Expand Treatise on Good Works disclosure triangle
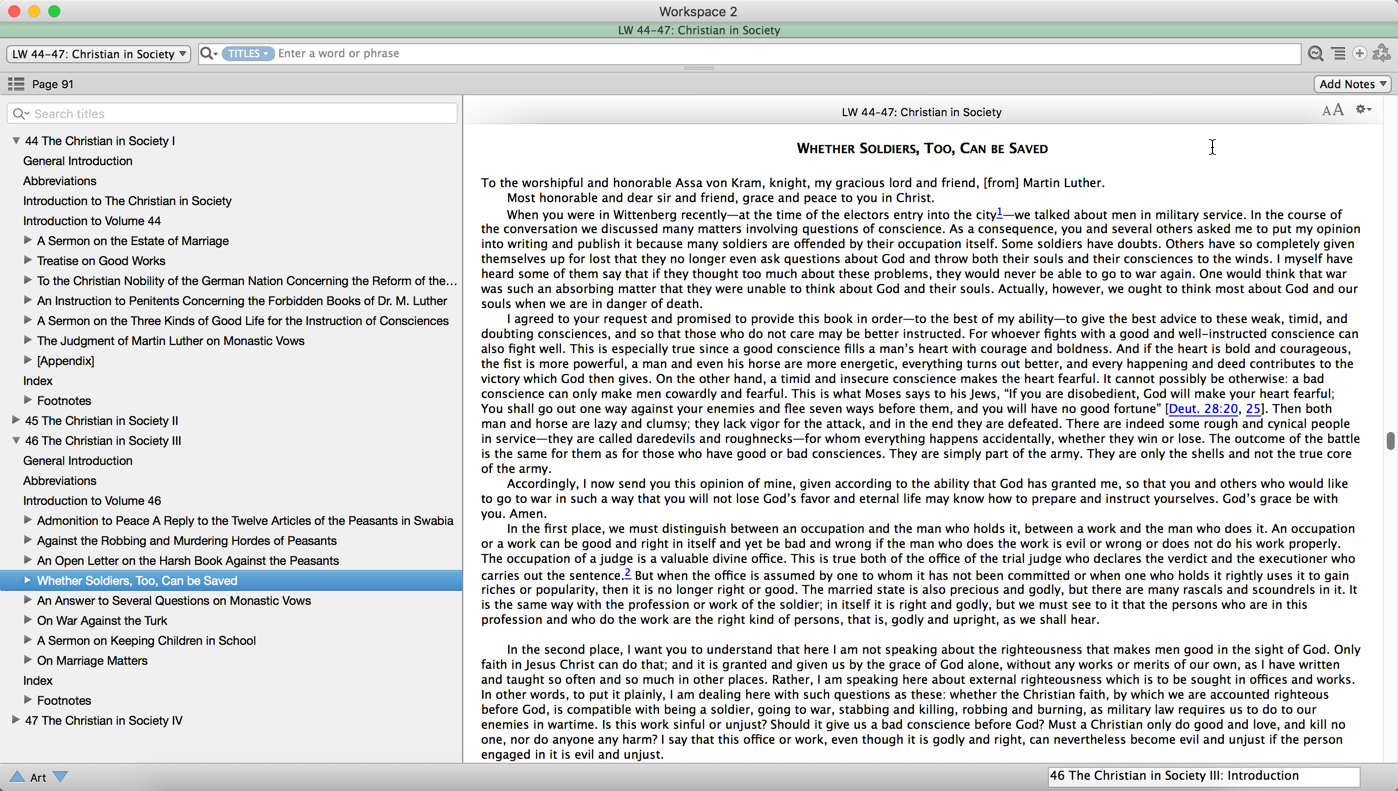The width and height of the screenshot is (1398, 791). (x=28, y=261)
